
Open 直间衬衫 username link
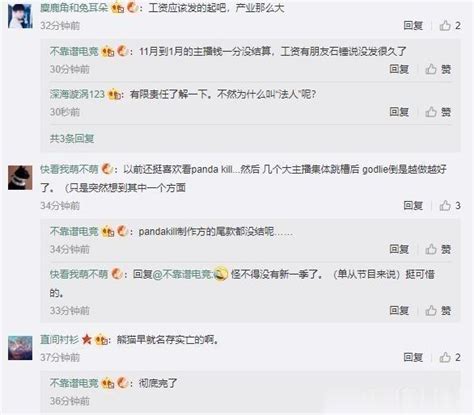[x=59, y=340]
